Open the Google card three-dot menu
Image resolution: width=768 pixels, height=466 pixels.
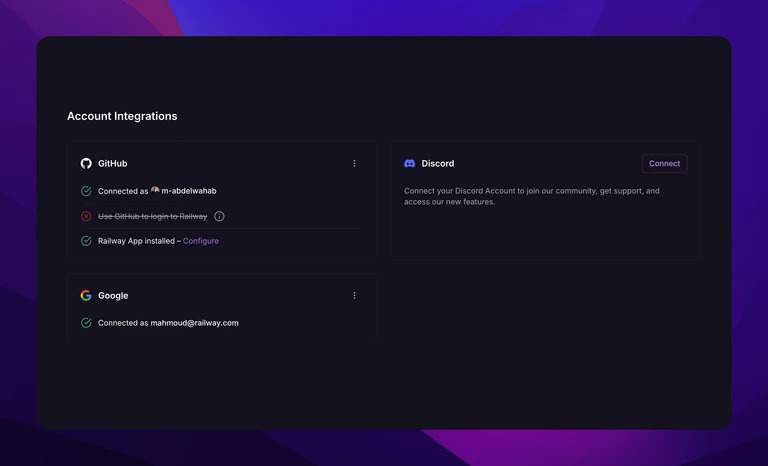355,295
